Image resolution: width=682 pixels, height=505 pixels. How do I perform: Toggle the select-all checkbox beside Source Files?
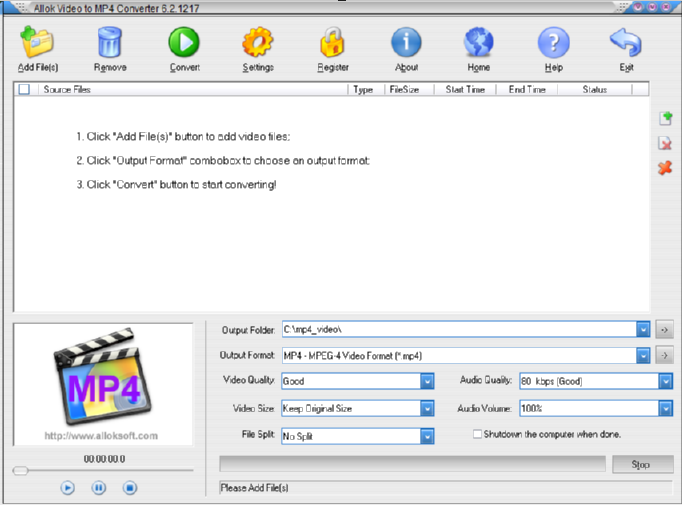tap(24, 89)
